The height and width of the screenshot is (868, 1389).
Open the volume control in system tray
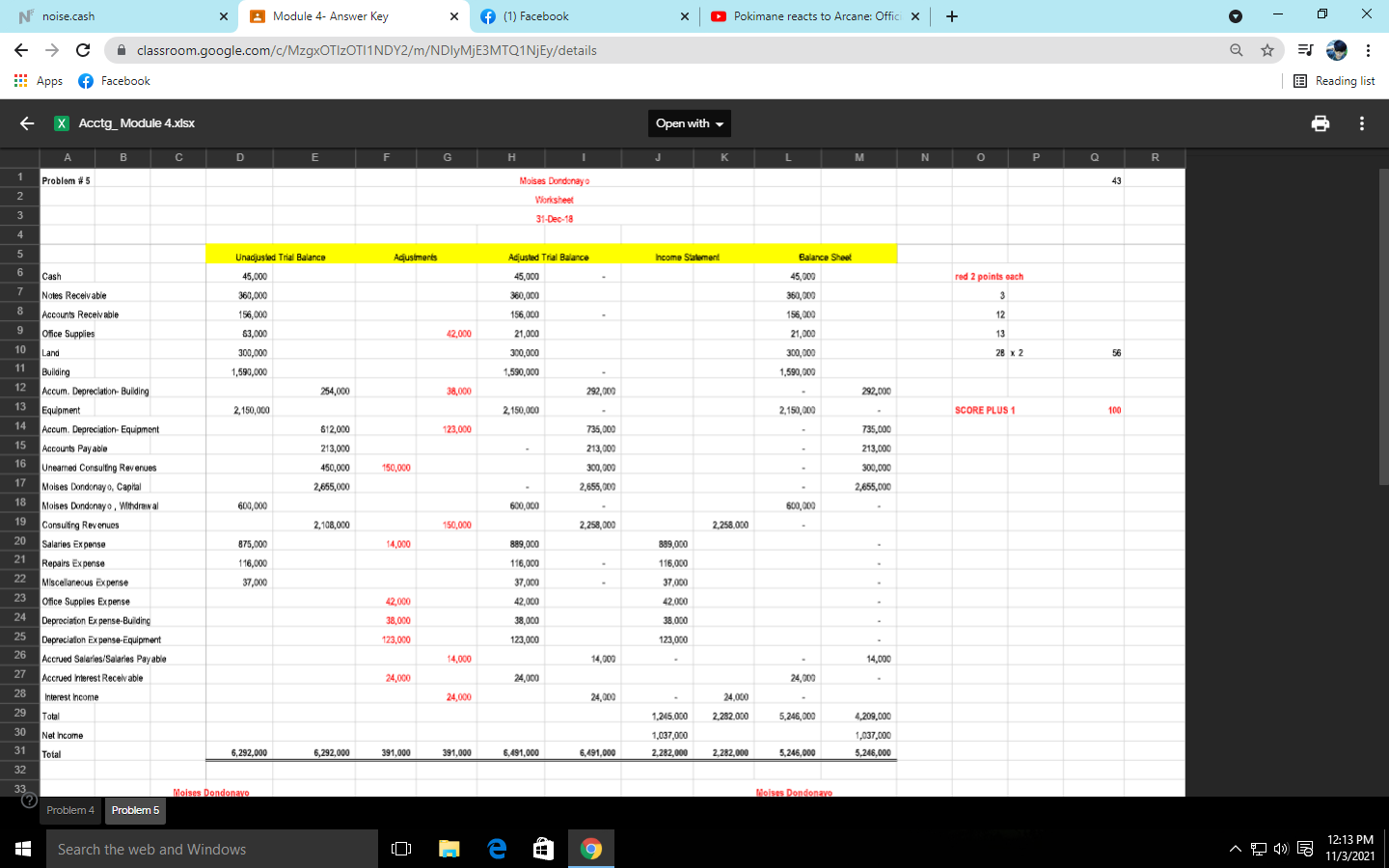tap(1281, 849)
